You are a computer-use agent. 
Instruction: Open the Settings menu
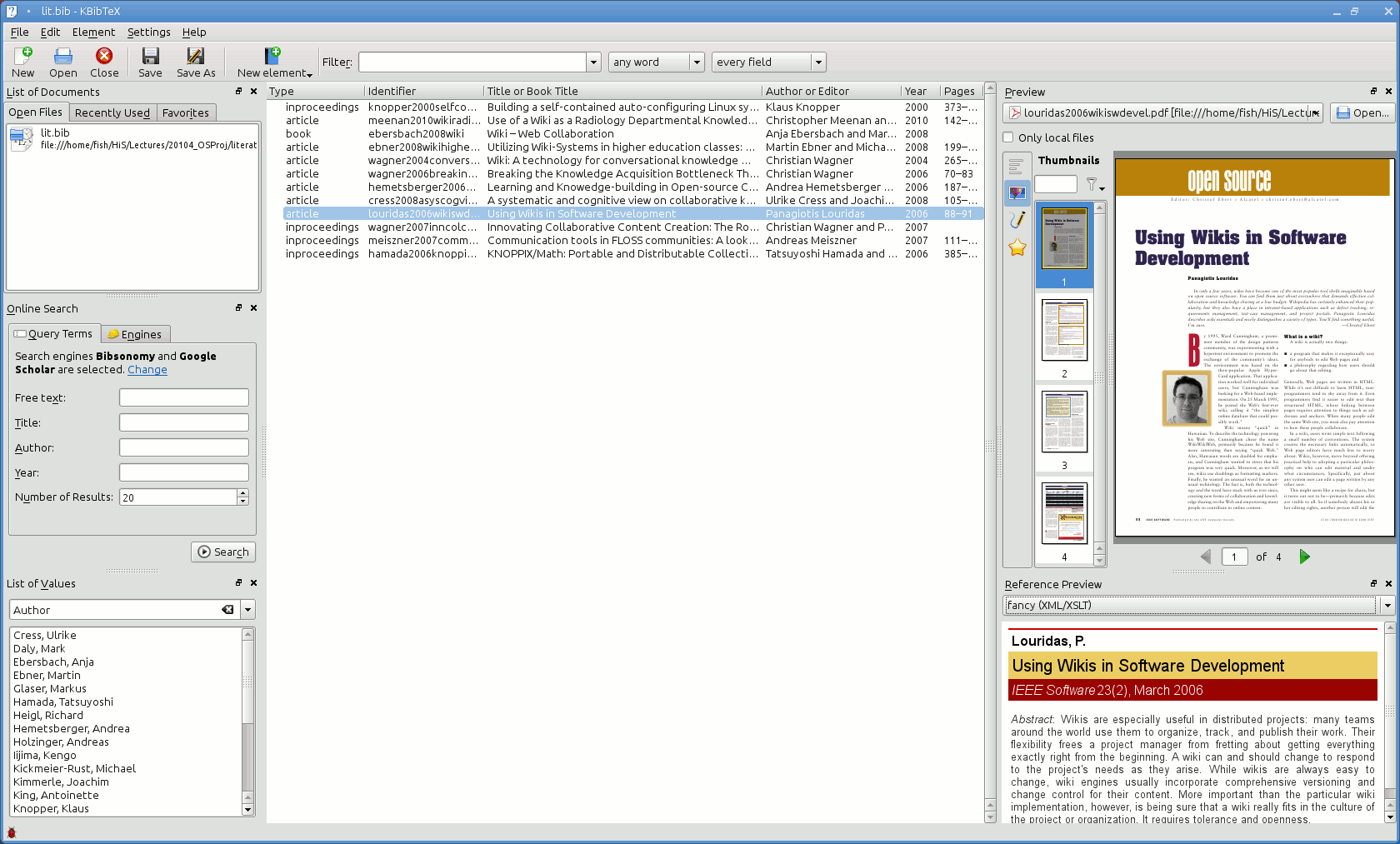click(x=148, y=32)
